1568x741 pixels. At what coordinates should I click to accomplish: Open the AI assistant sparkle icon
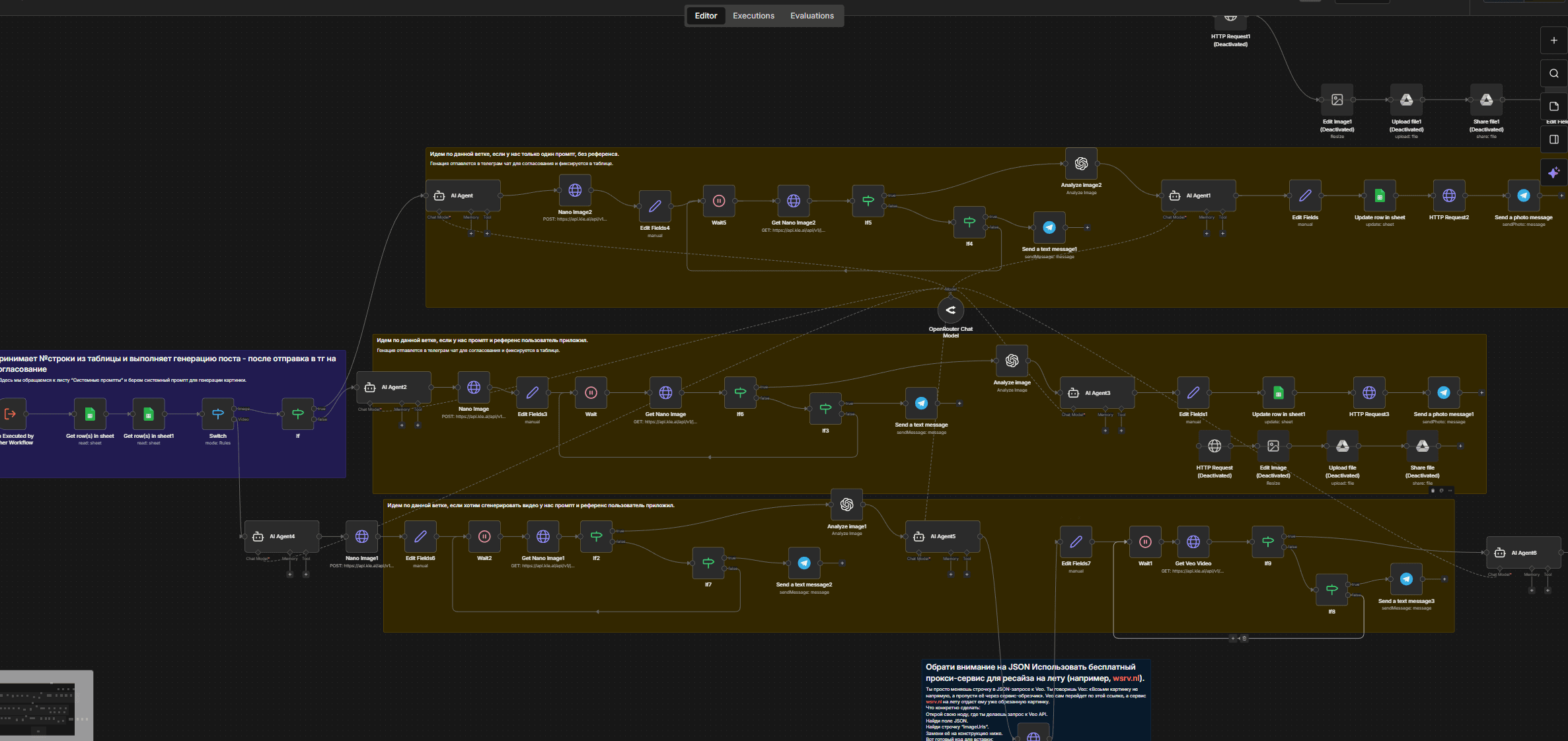[1553, 172]
